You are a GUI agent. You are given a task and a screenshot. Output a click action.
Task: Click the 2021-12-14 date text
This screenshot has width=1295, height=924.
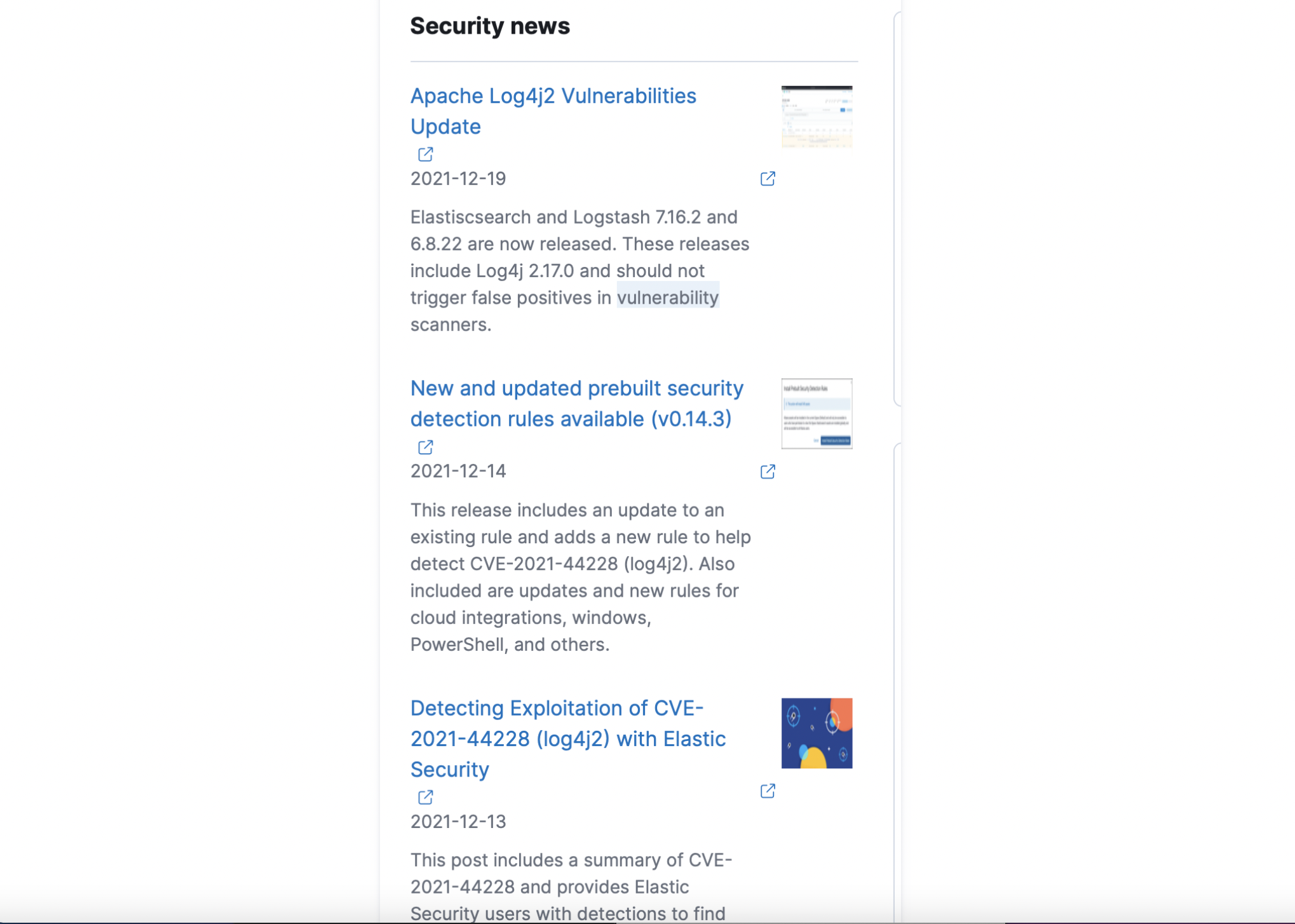(x=458, y=471)
